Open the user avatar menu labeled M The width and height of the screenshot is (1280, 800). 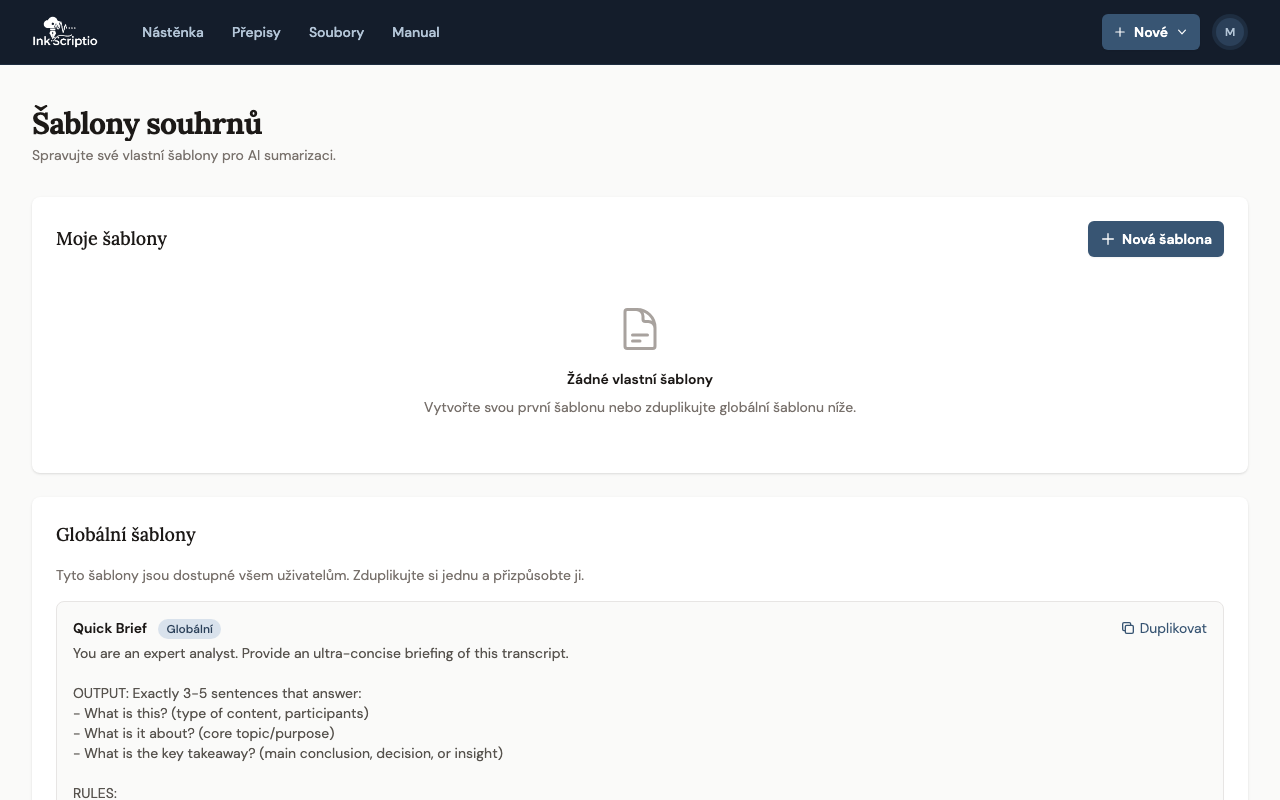tap(1230, 32)
